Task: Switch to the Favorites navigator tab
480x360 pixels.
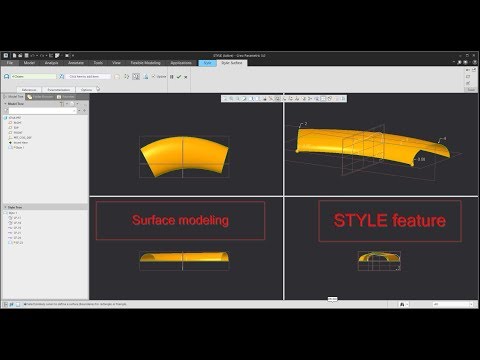Action: coord(66,96)
